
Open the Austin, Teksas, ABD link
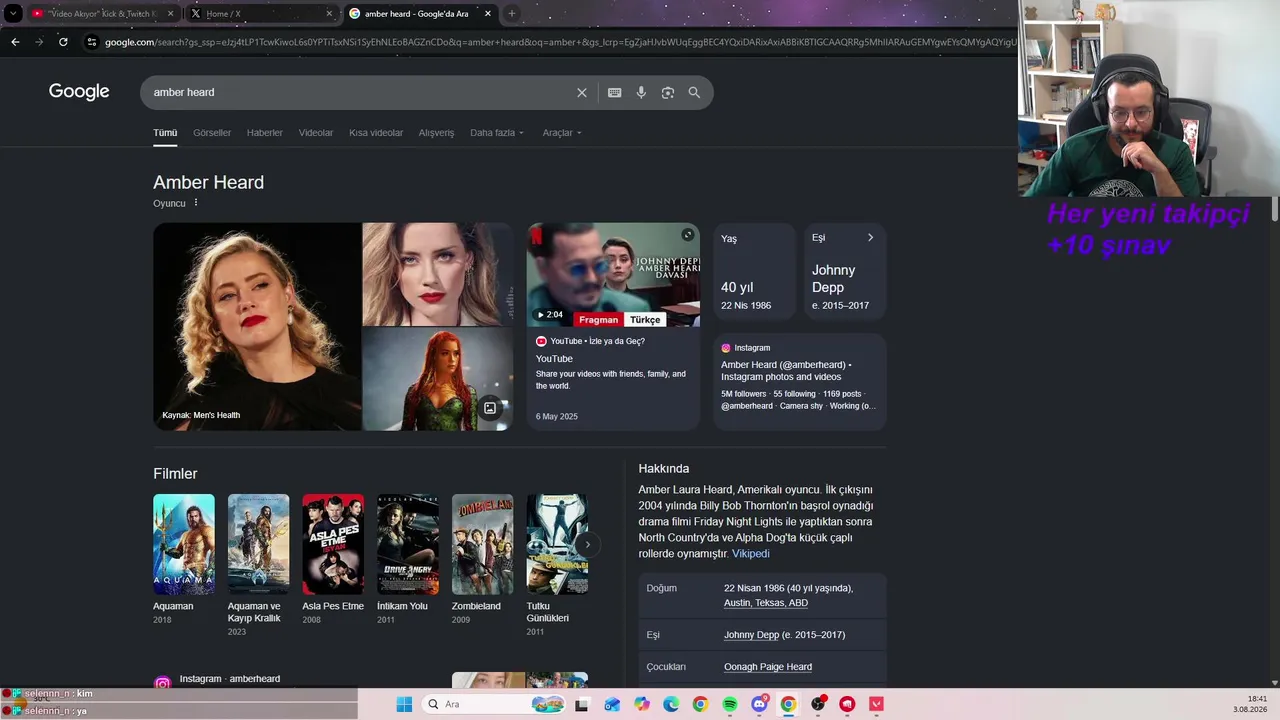pyautogui.click(x=766, y=603)
